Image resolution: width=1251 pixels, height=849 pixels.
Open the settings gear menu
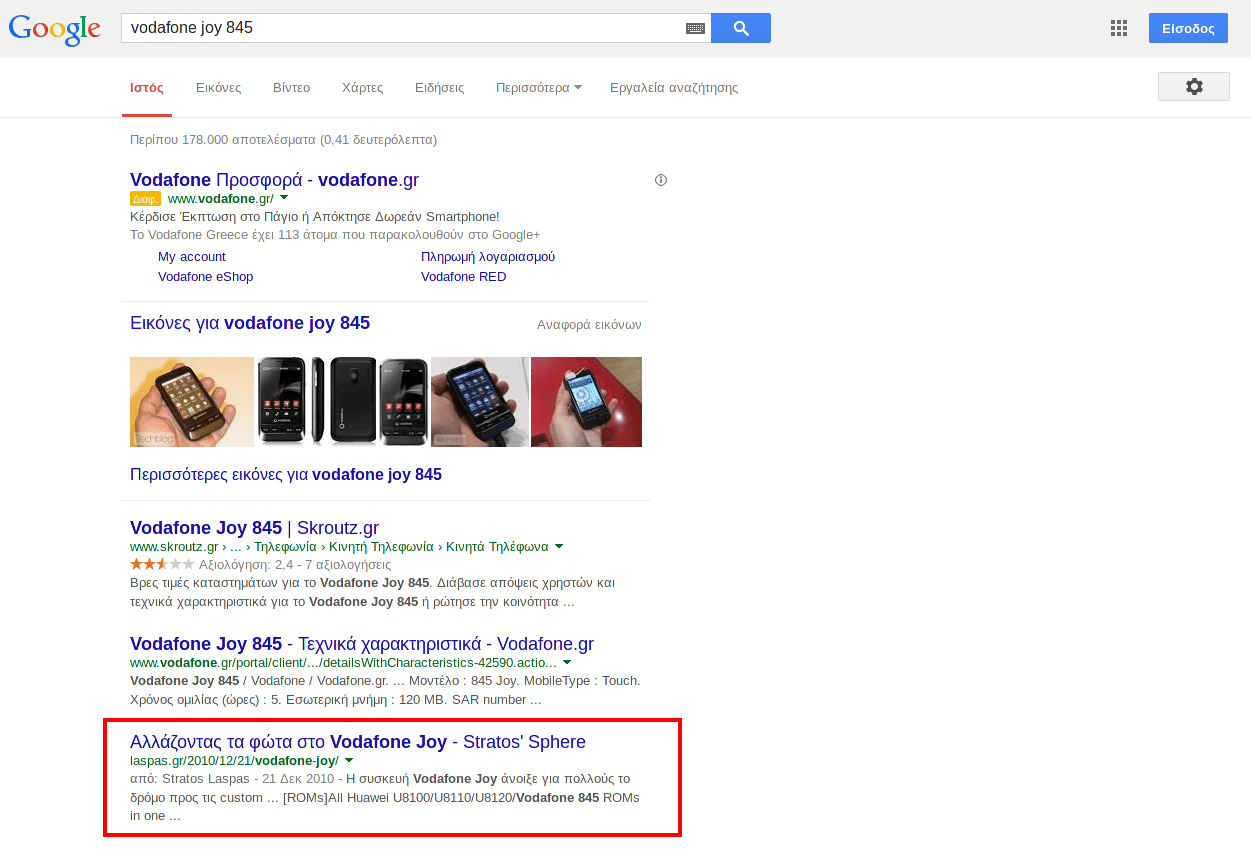1194,87
